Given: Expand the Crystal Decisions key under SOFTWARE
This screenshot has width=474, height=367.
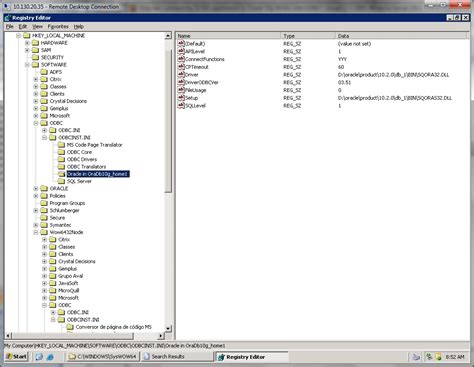Looking at the screenshot, I should 36,101.
